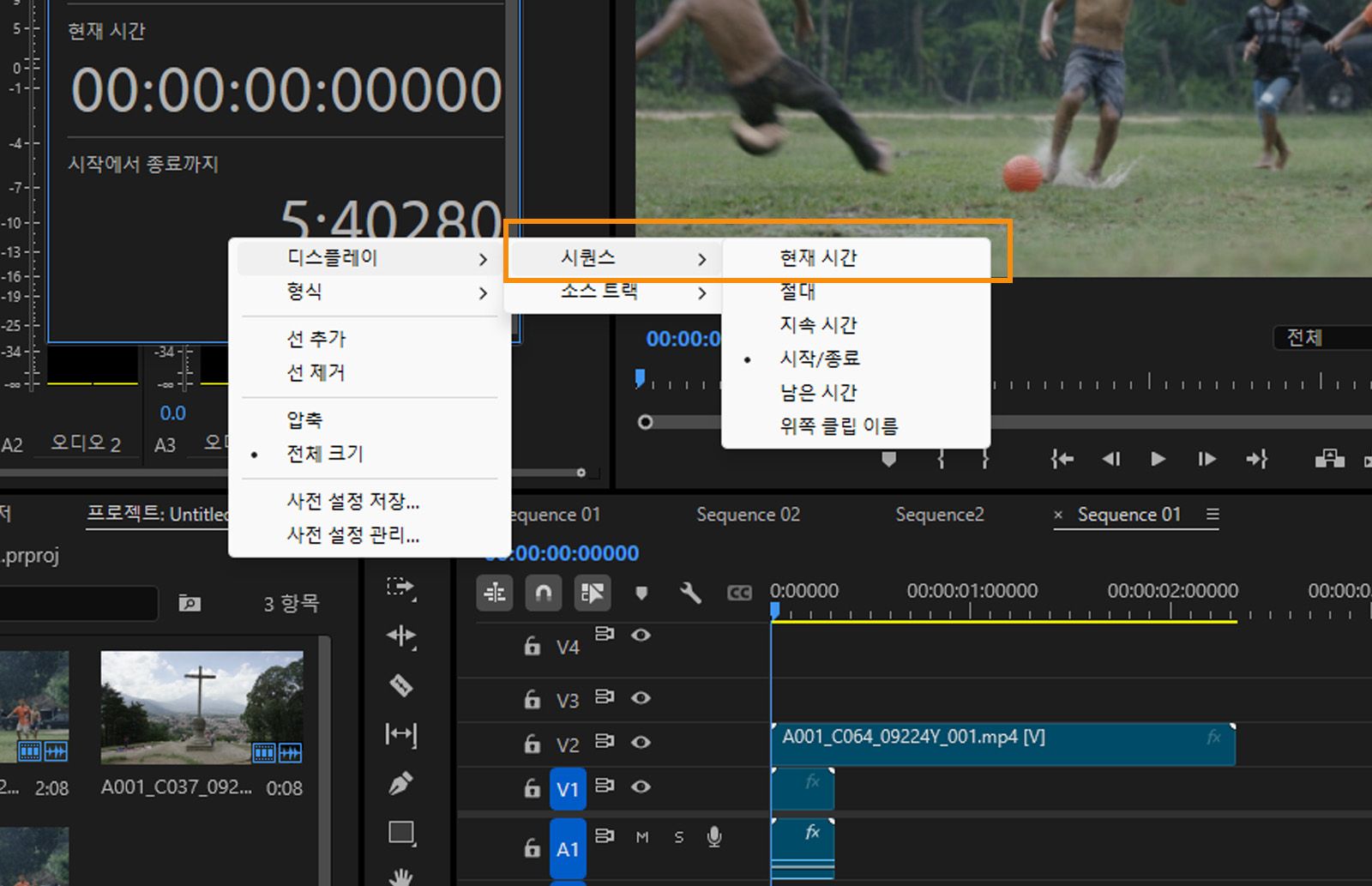
Task: Enable voice-over record microphone on A1
Action: click(714, 837)
